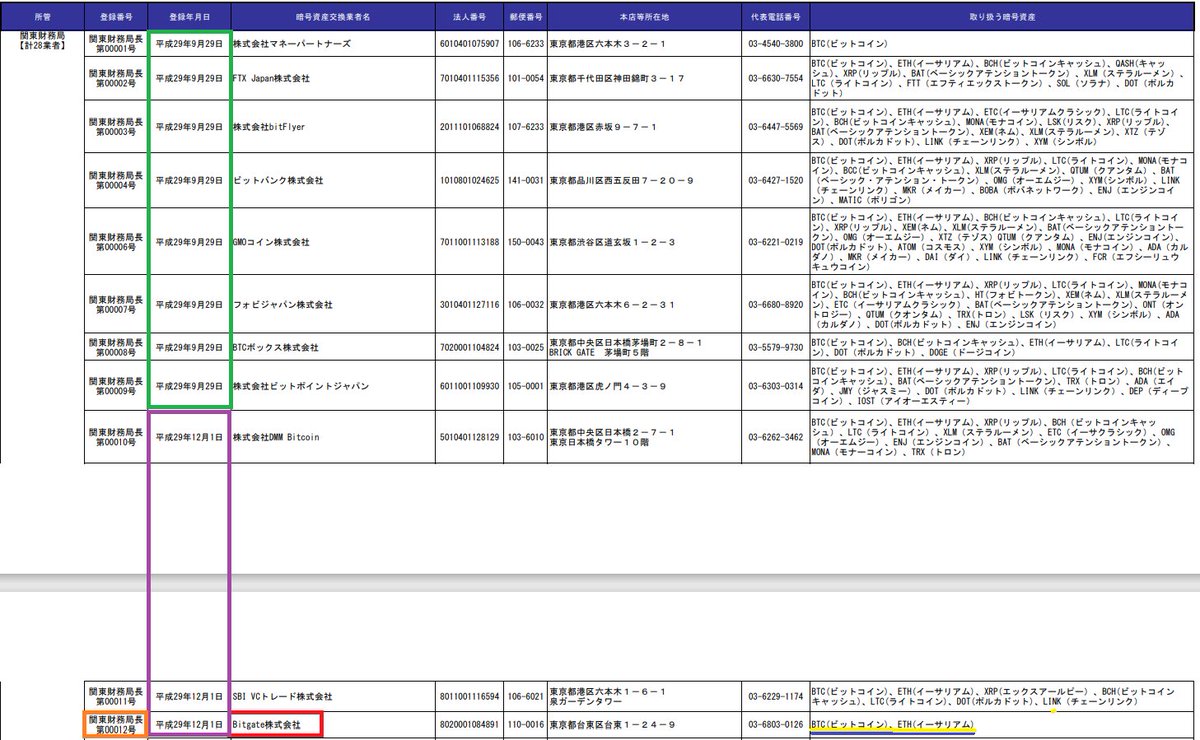This screenshot has width=1200, height=740.
Task: Select corporate number 6010401075907
Action: tap(468, 45)
